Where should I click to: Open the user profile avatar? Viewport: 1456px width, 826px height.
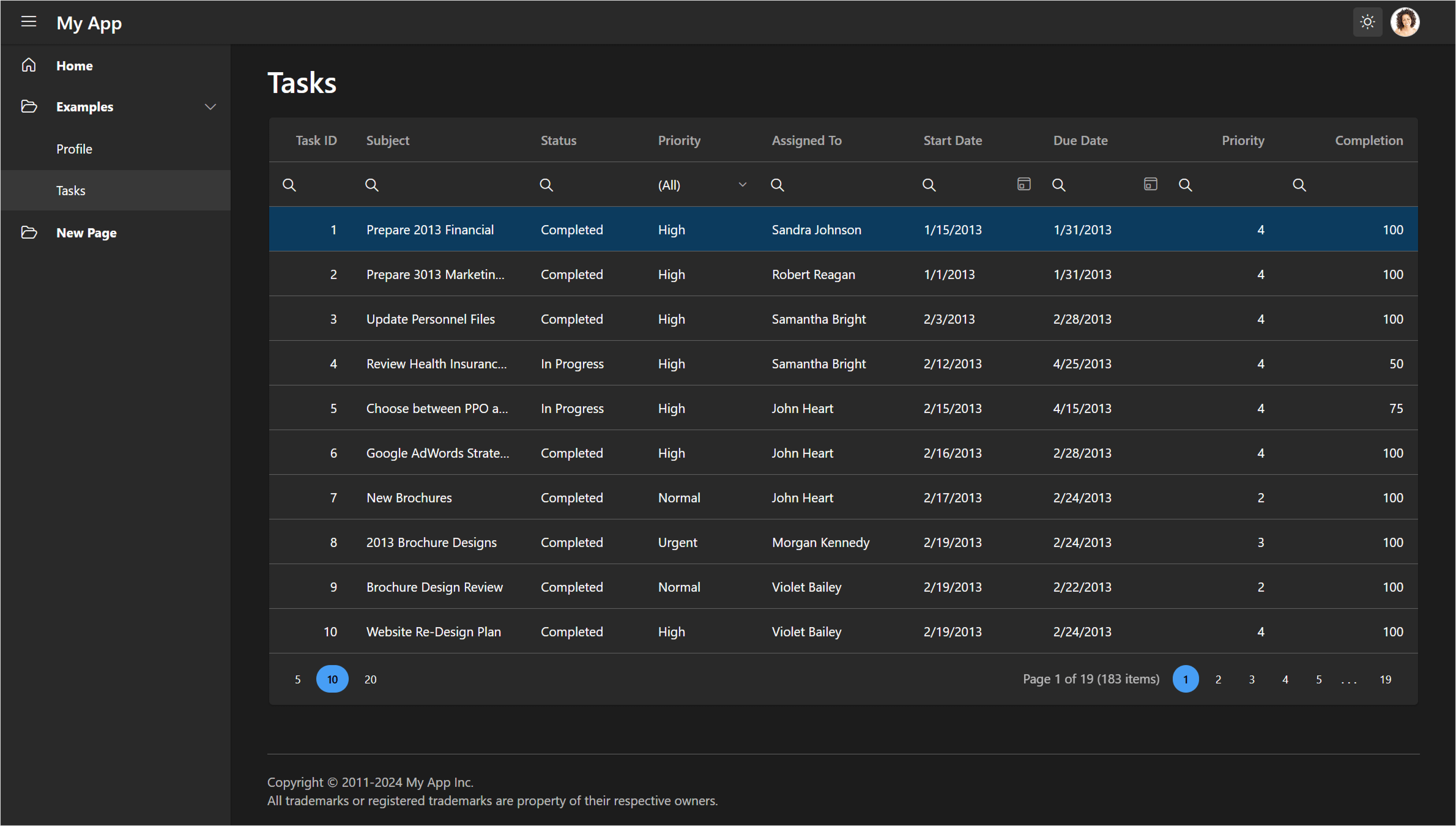pyautogui.click(x=1406, y=22)
